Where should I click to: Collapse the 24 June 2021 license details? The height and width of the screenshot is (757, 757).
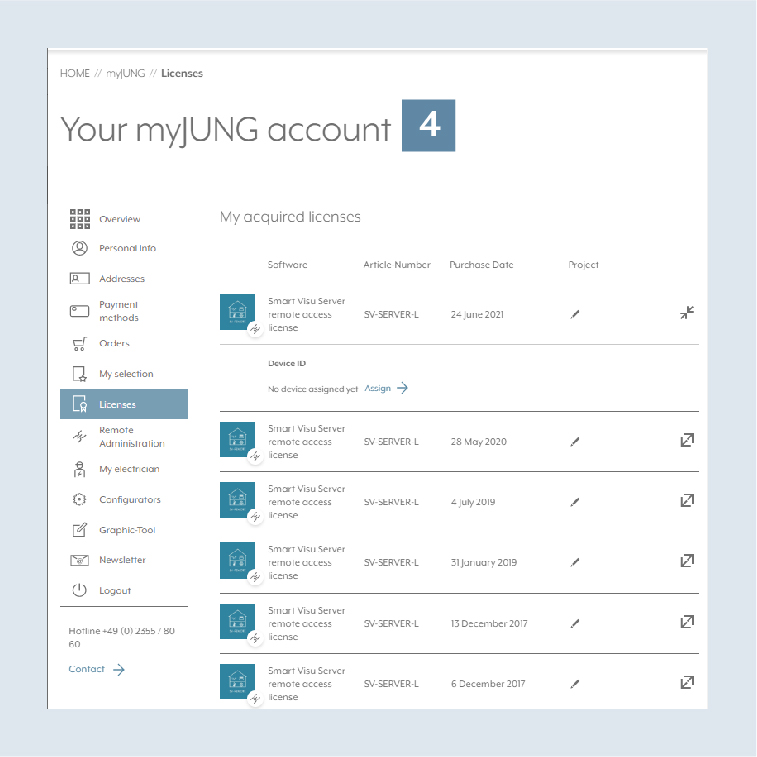click(x=687, y=313)
